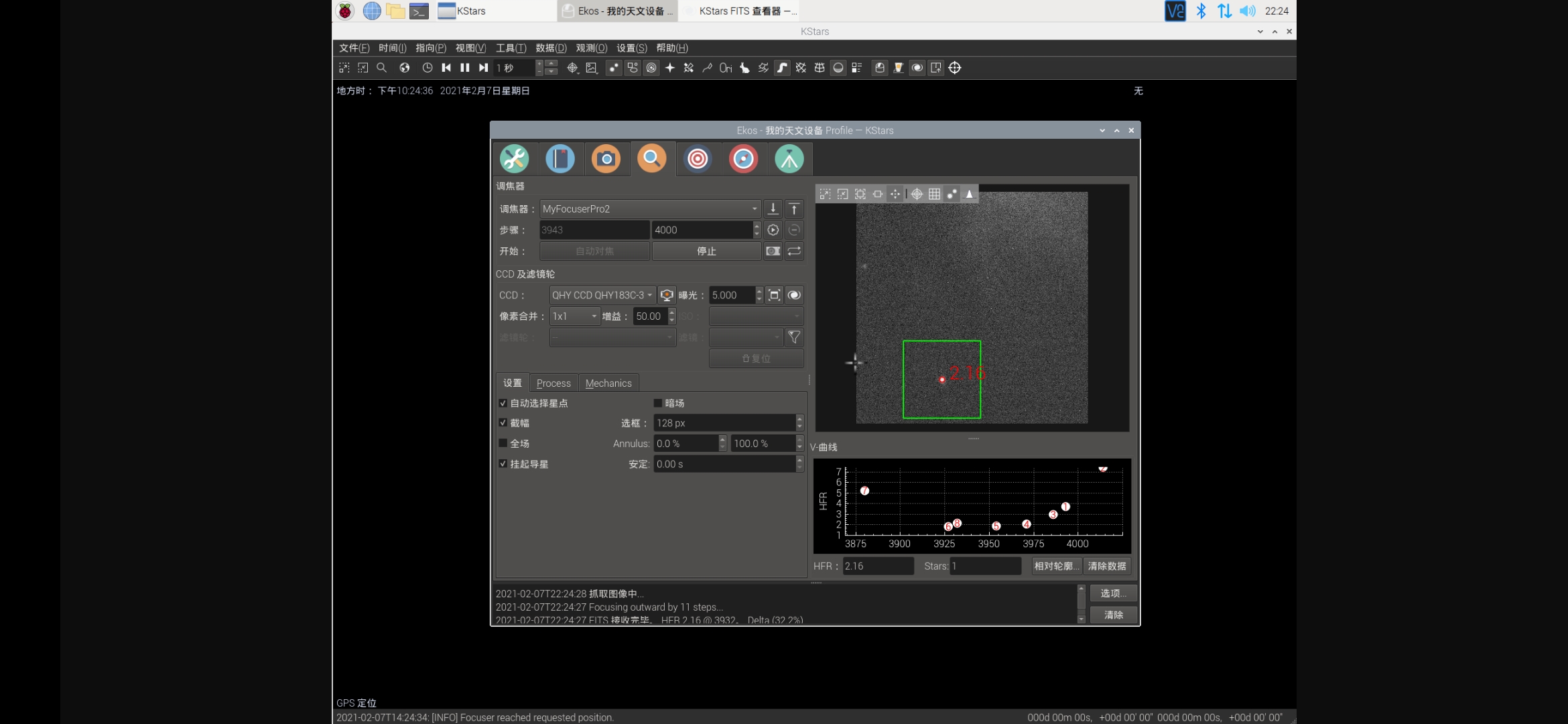1568x724 pixels.
Task: Open the 1x1 binning dropdown
Action: coord(574,316)
